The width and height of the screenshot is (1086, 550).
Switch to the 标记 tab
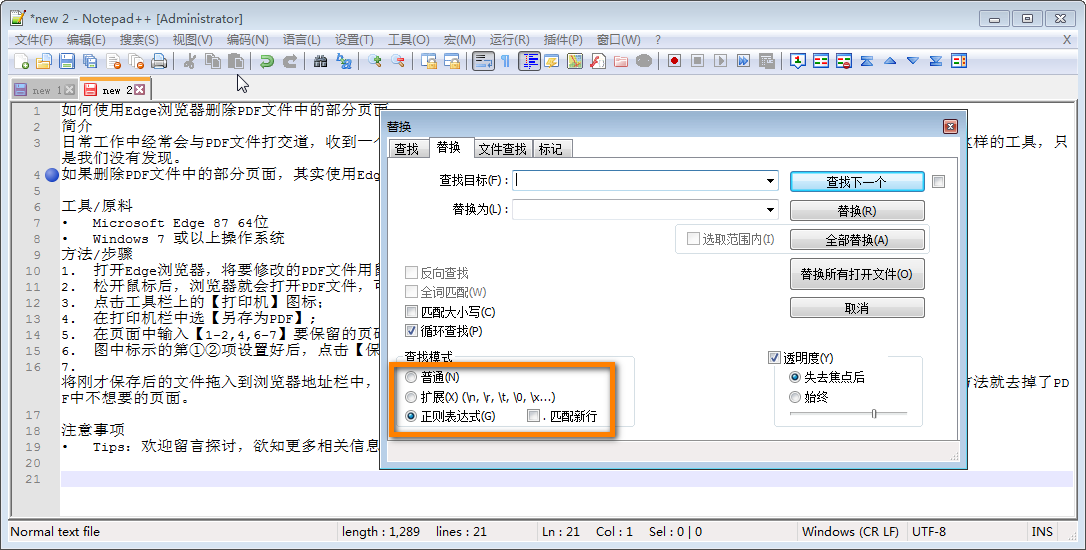(551, 149)
